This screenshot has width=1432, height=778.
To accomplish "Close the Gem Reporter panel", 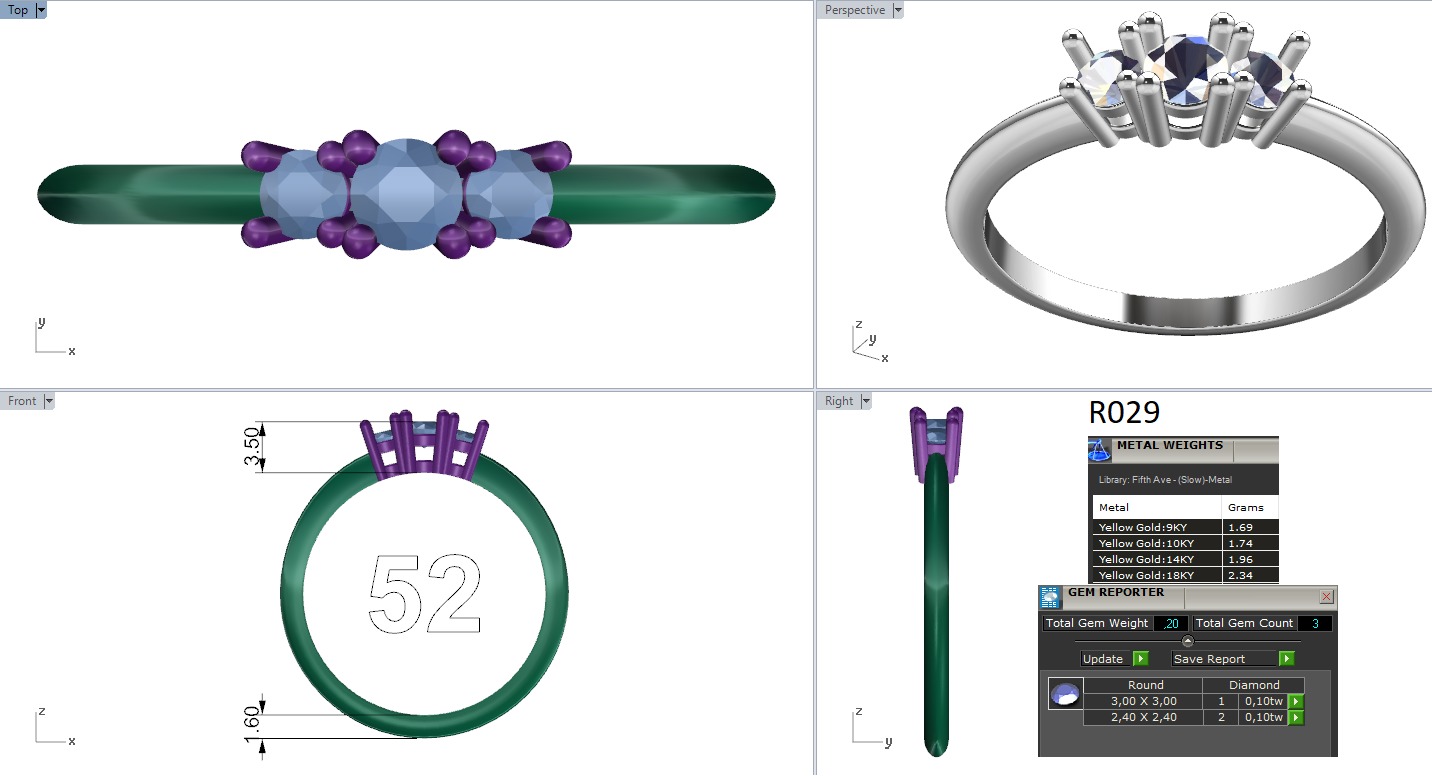I will (x=1327, y=597).
